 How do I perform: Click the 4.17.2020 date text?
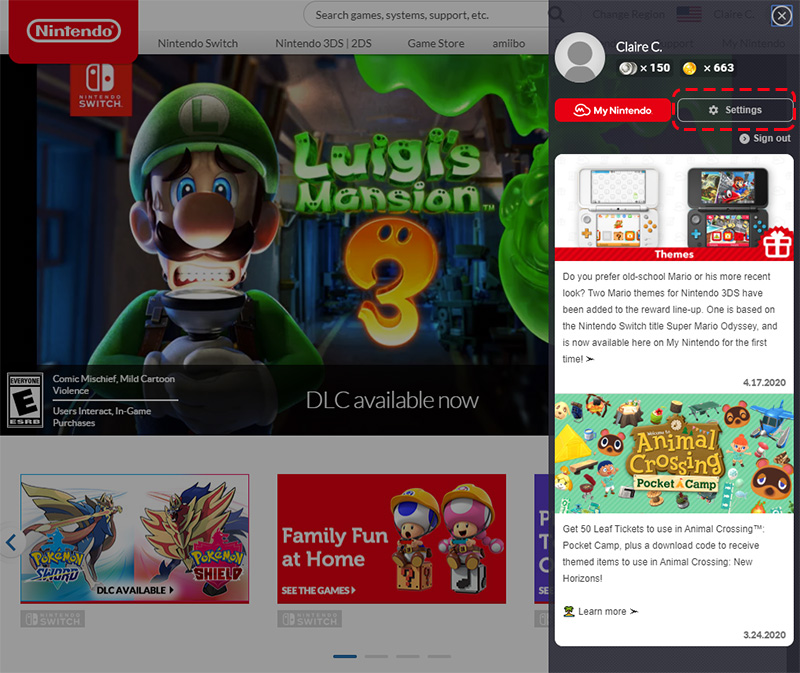click(764, 382)
